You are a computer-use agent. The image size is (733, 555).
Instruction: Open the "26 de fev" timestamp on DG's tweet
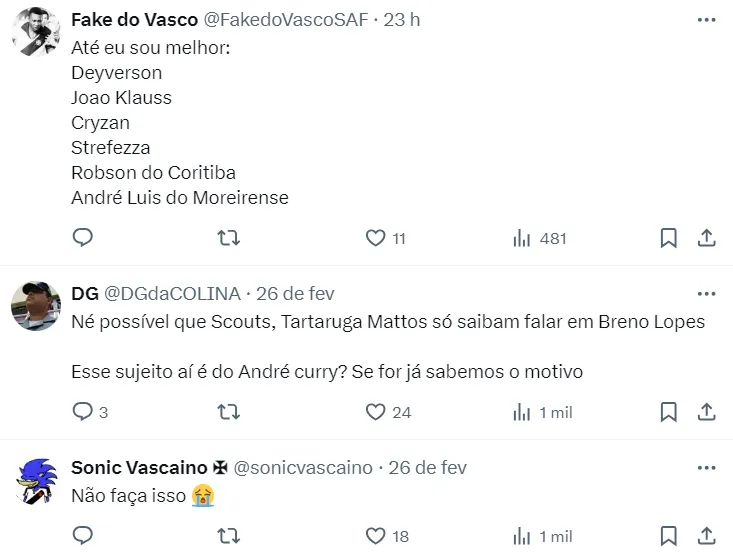[295, 293]
